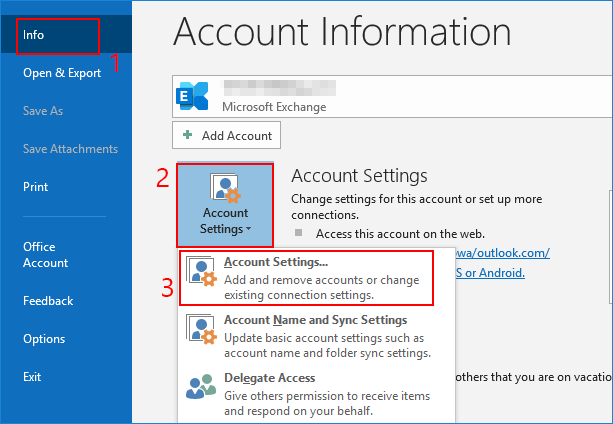Screen dimensions: 613x424
Task: Click the Add Account button
Action: tap(226, 135)
